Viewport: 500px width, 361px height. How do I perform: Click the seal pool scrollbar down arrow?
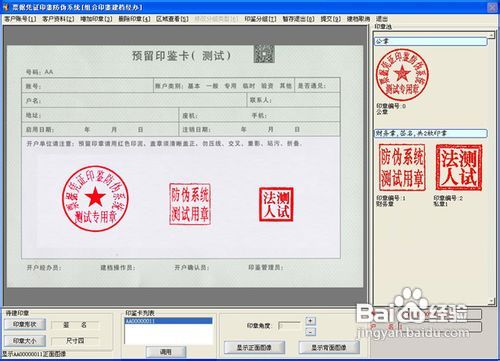[491, 301]
